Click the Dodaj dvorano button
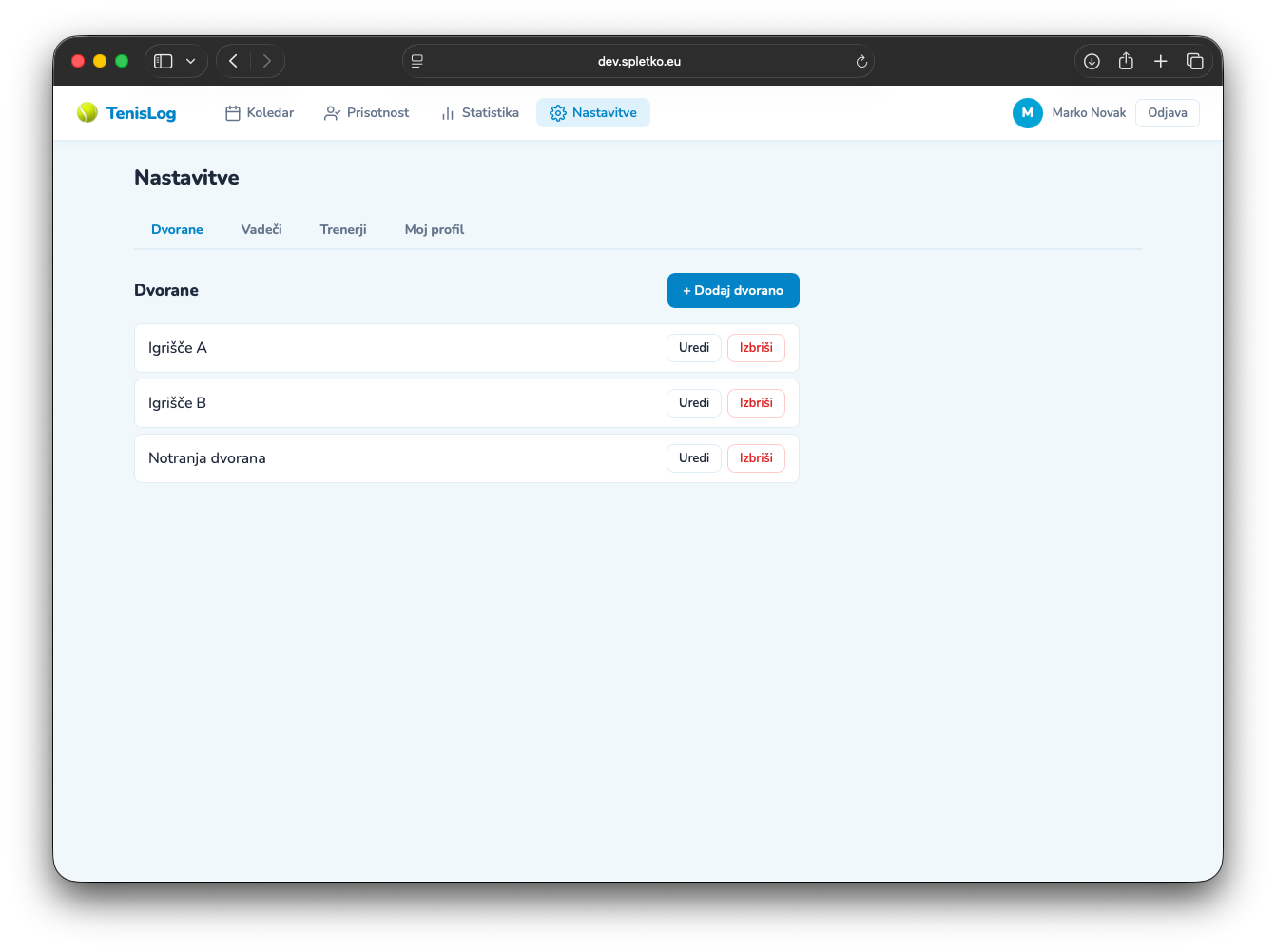Screen dimensions: 1276x952 [733, 290]
